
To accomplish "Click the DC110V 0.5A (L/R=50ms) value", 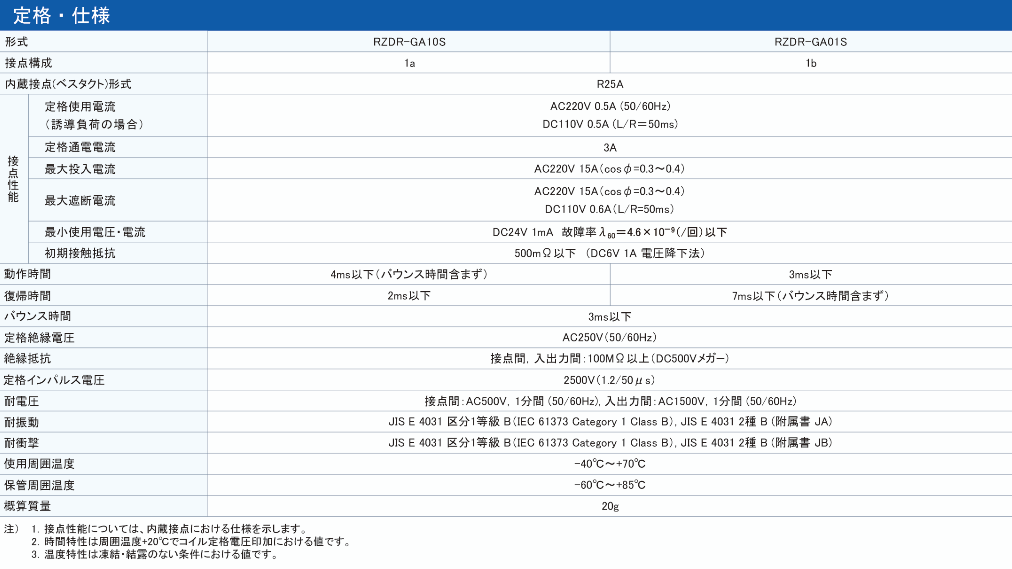I will 610,124.
